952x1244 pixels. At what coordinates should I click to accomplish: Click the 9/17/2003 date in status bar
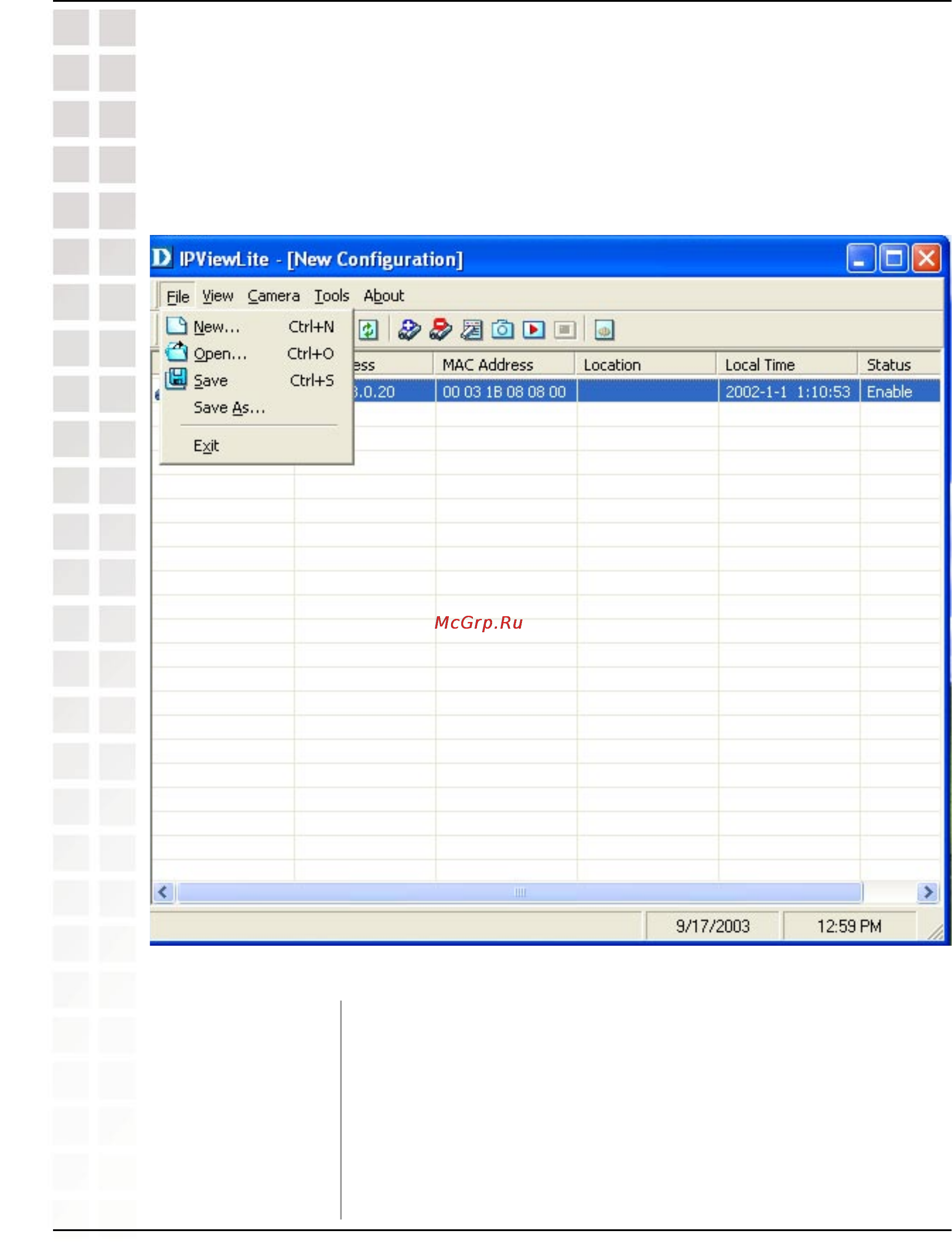712,926
